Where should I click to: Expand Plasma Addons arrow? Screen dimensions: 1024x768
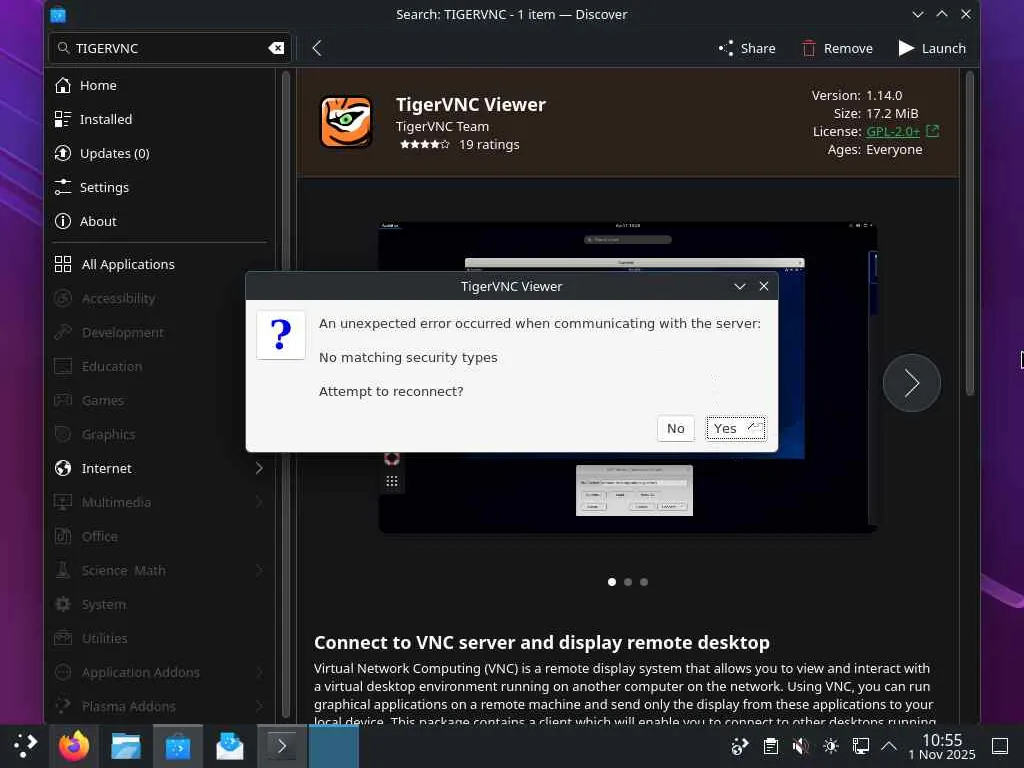pyautogui.click(x=259, y=706)
